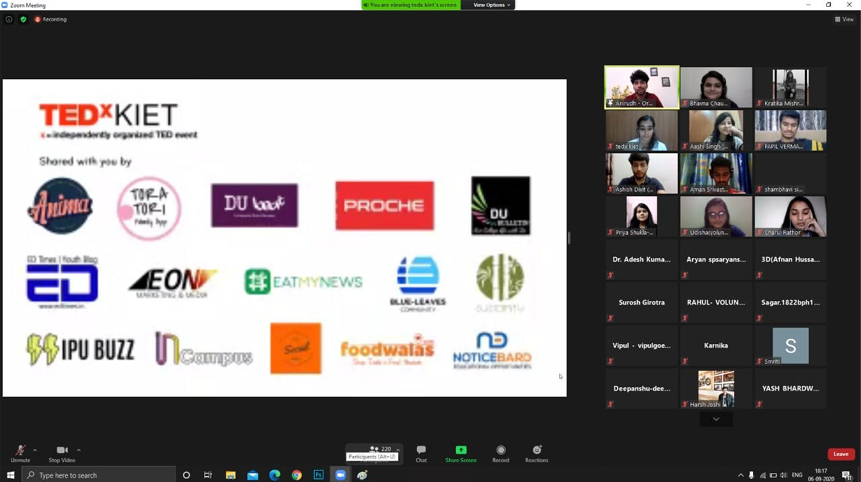Screen dimensions: 861x482
Task: Open the View layout menu
Action: pyautogui.click(x=844, y=19)
